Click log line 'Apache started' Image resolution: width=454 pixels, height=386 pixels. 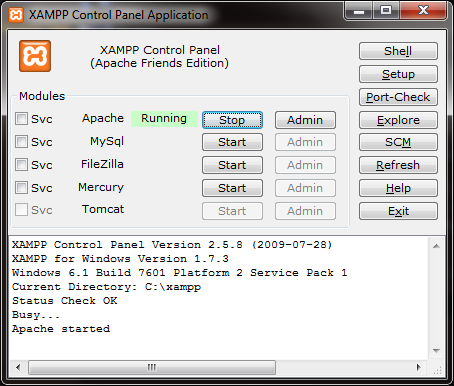coord(61,329)
